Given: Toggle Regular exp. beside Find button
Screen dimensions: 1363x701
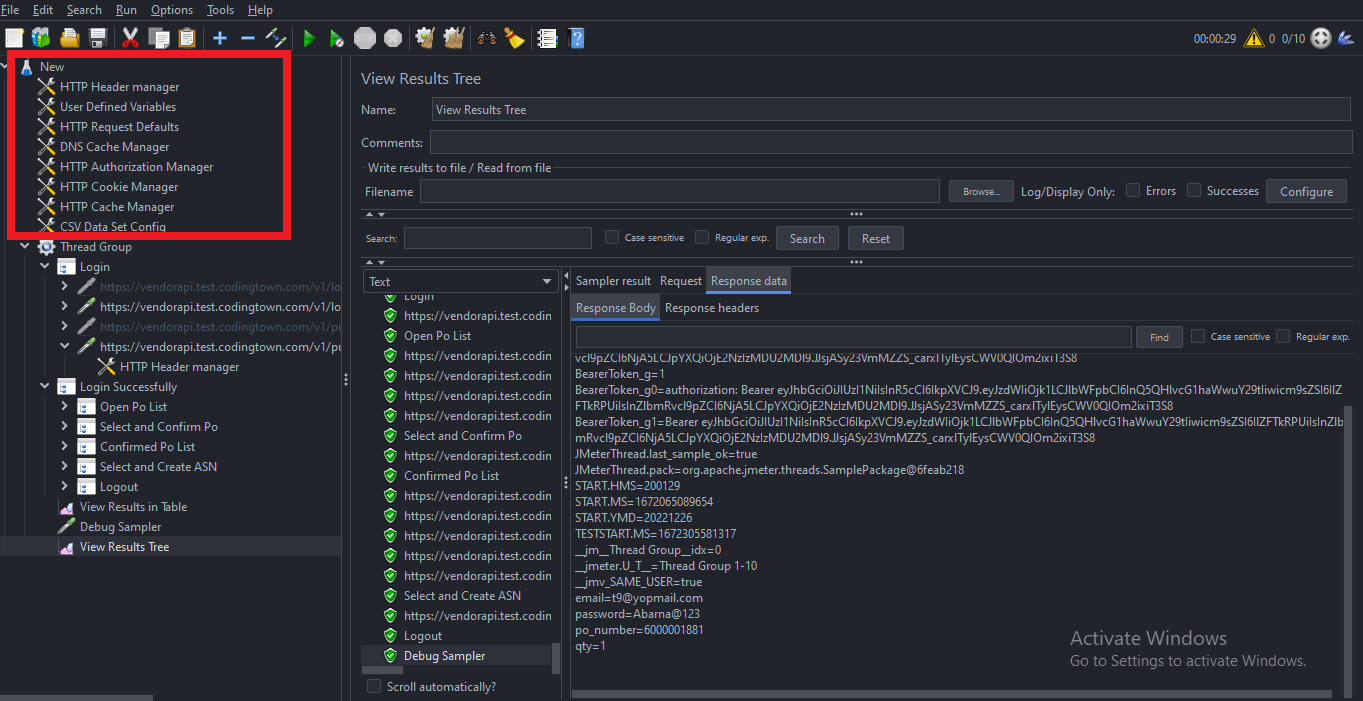Looking at the screenshot, I should (x=1283, y=336).
